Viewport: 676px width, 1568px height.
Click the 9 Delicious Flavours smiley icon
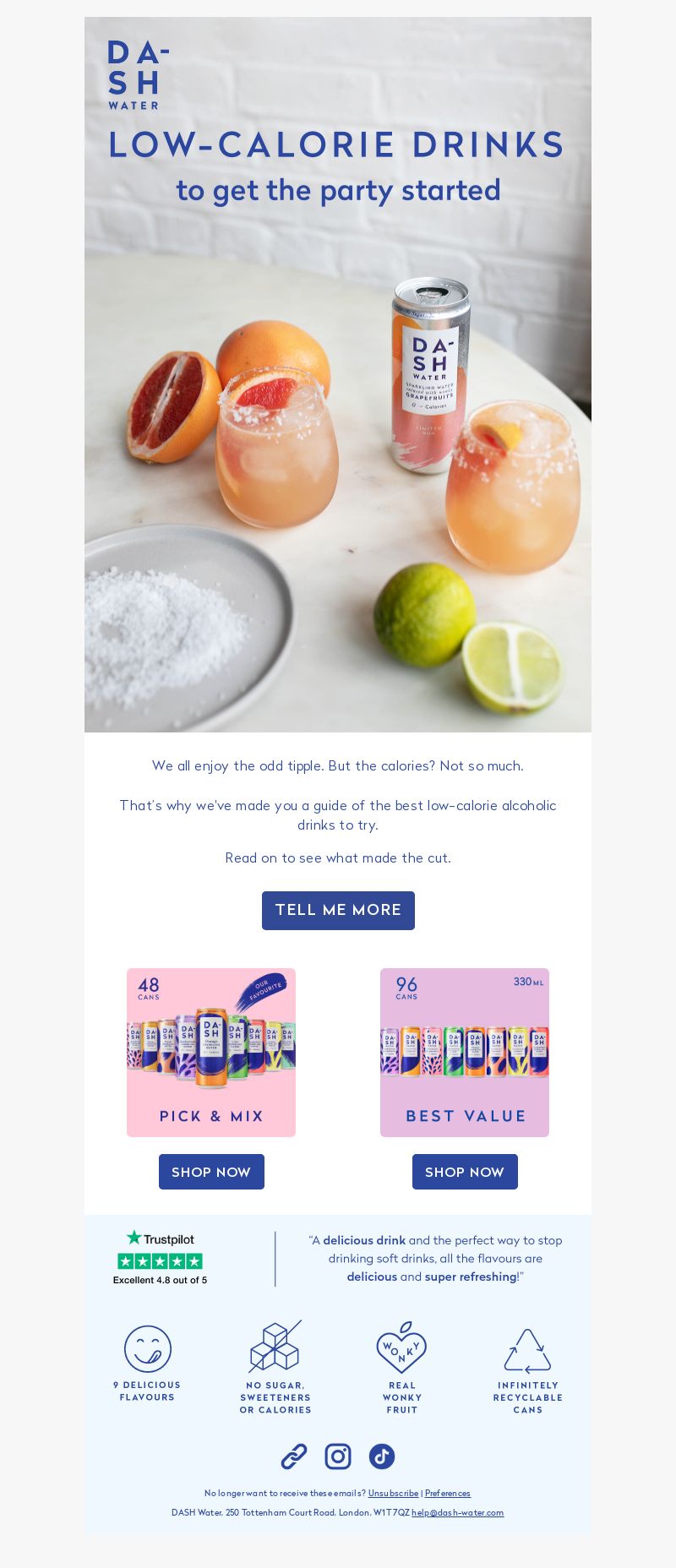coord(148,1348)
